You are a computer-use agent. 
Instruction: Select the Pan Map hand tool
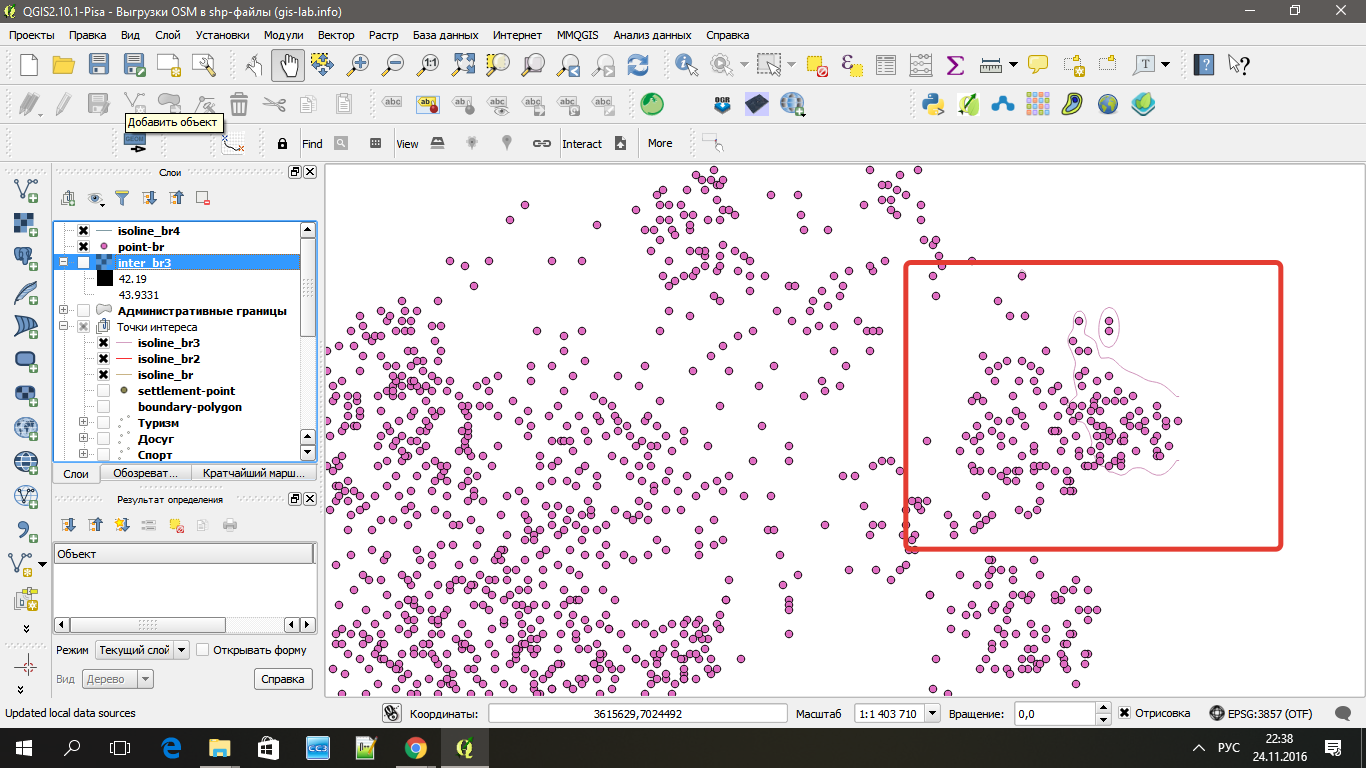click(288, 65)
